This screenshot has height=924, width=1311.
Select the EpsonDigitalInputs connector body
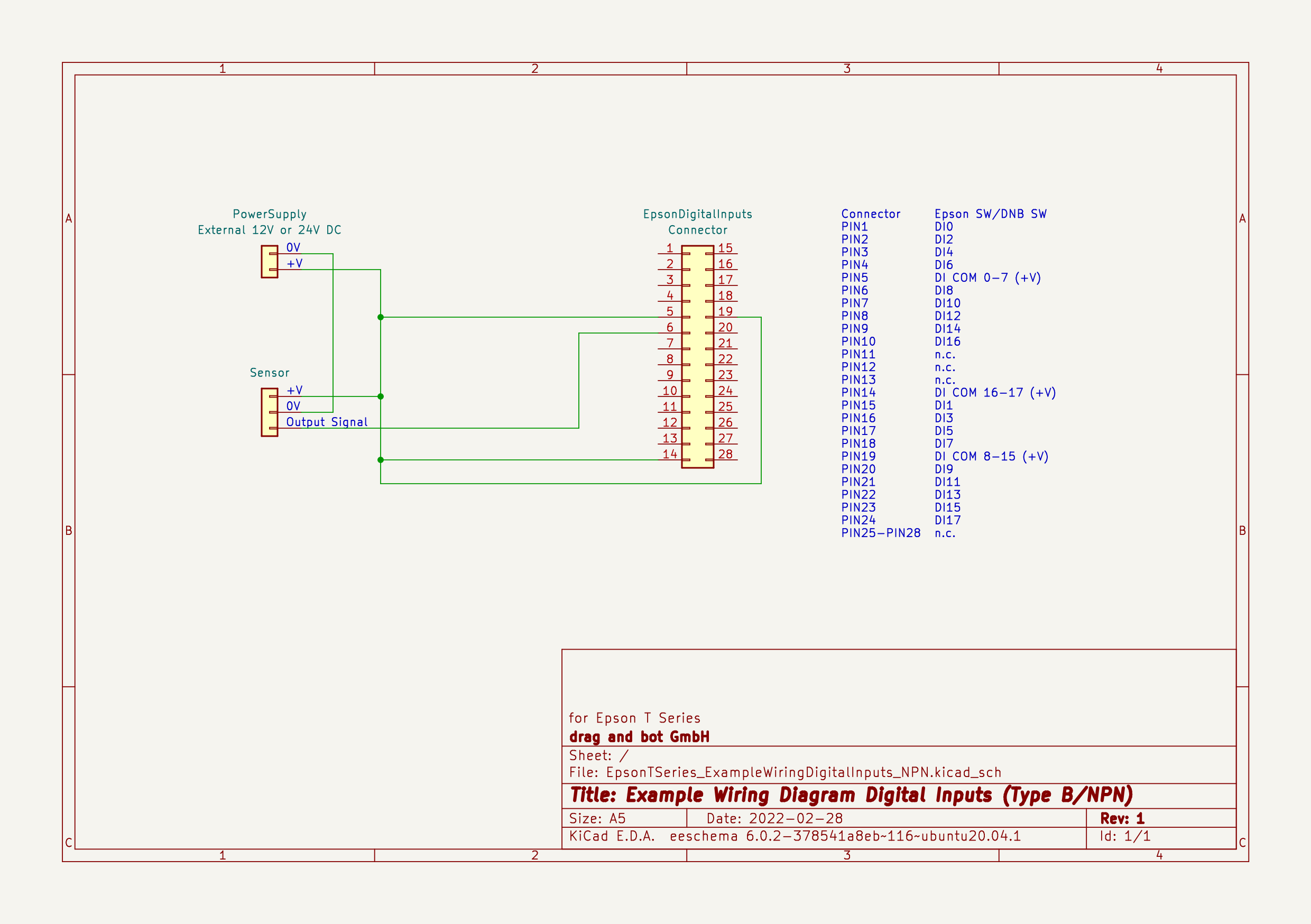[697, 357]
